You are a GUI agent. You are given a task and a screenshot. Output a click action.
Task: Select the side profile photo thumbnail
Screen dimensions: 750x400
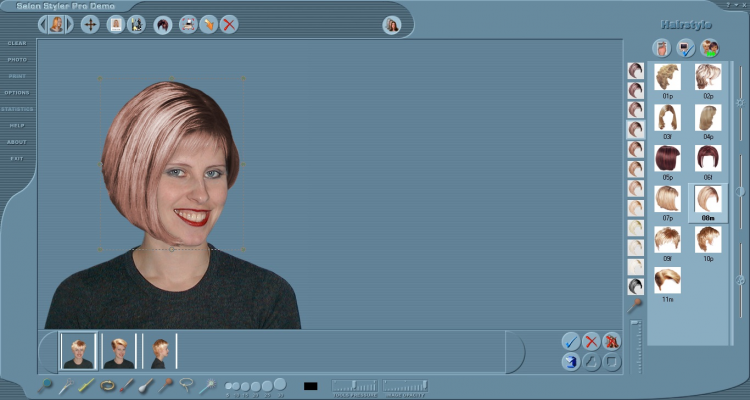click(x=160, y=351)
